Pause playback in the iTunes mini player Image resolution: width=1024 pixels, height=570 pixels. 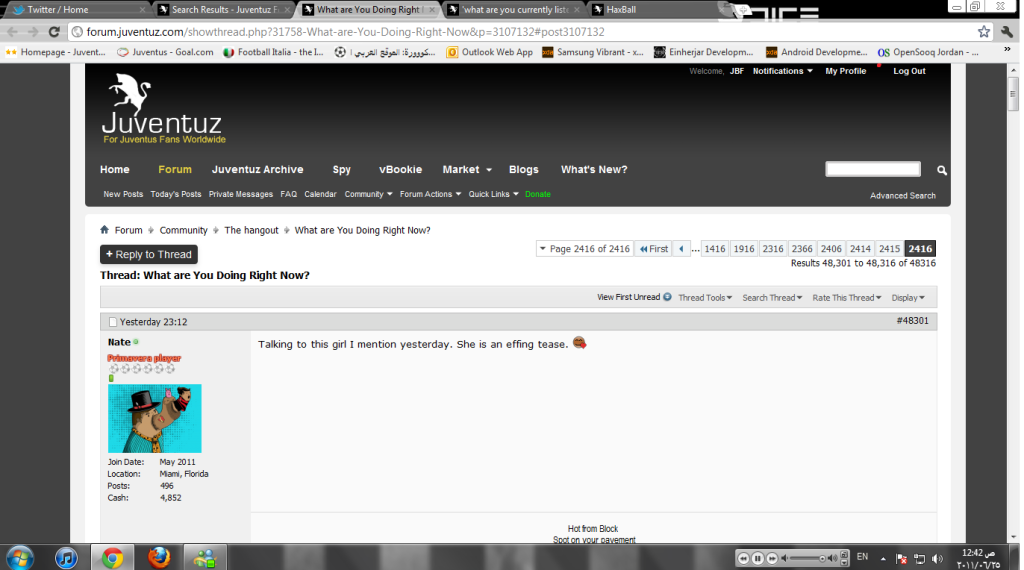click(758, 558)
